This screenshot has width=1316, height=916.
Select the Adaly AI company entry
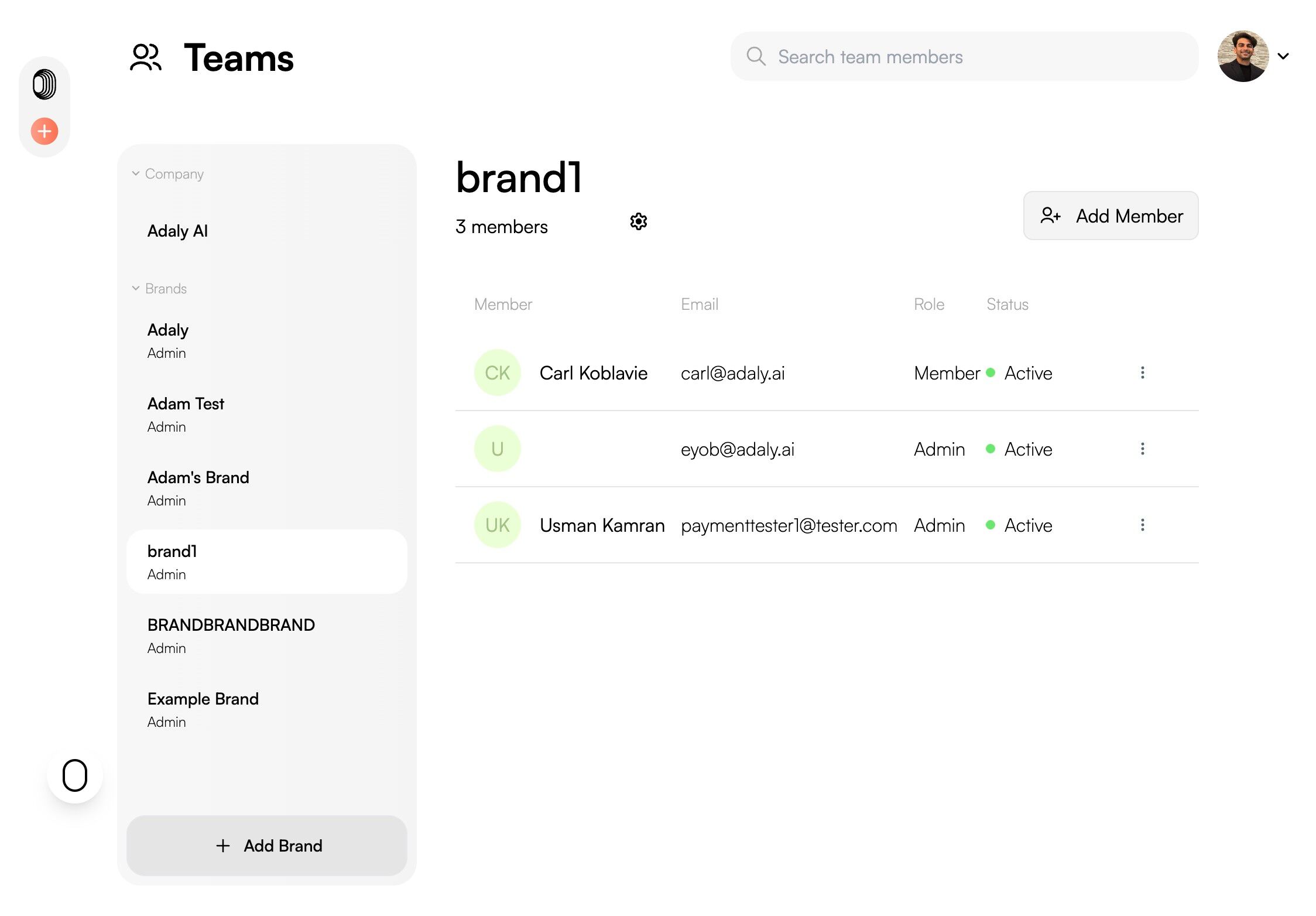click(178, 231)
